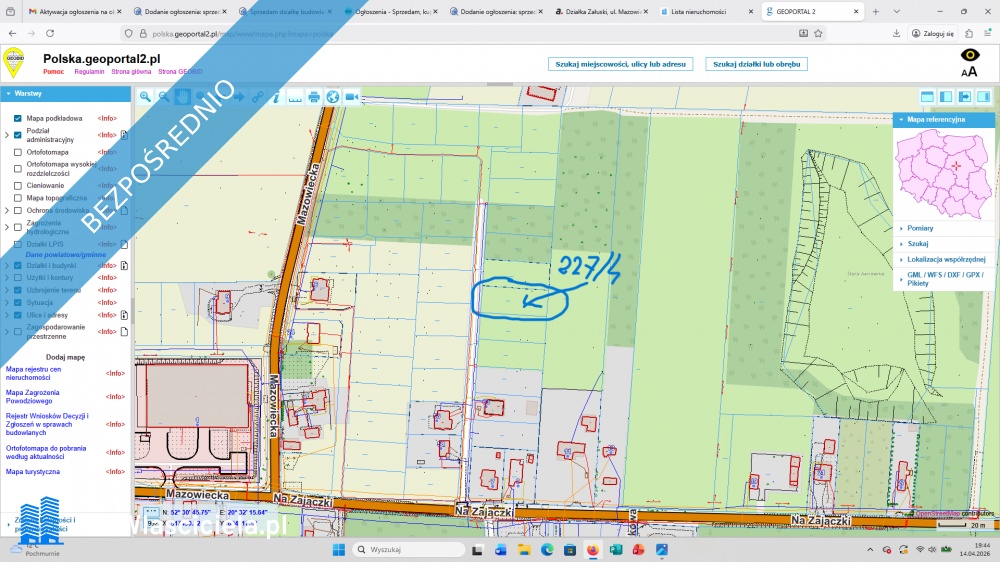Select the info 'i' identify tool
This screenshot has width=1000, height=562.
(x=276, y=97)
